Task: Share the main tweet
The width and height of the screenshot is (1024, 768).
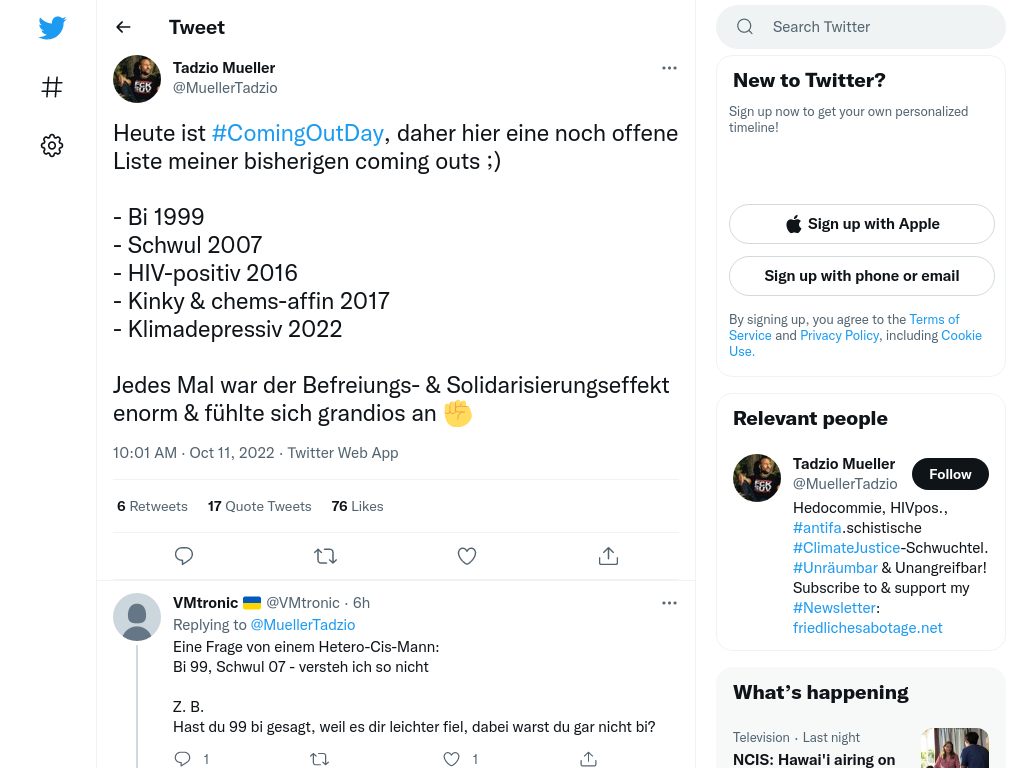Action: pyautogui.click(x=608, y=556)
